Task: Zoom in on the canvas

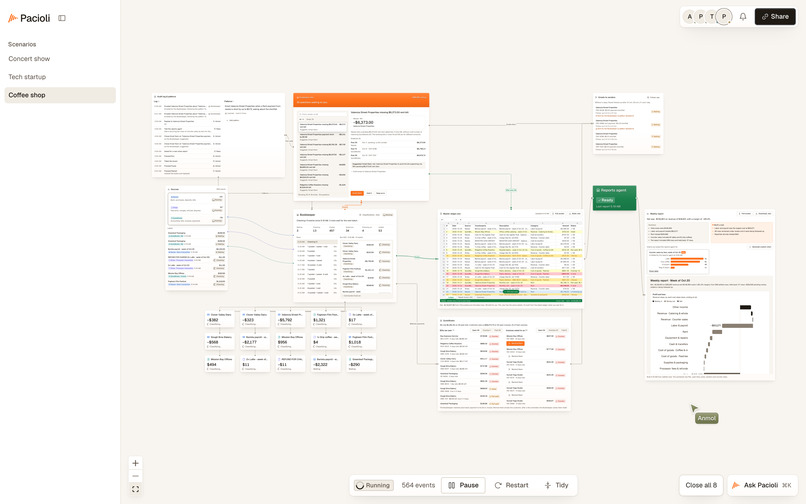Action: coord(135,463)
